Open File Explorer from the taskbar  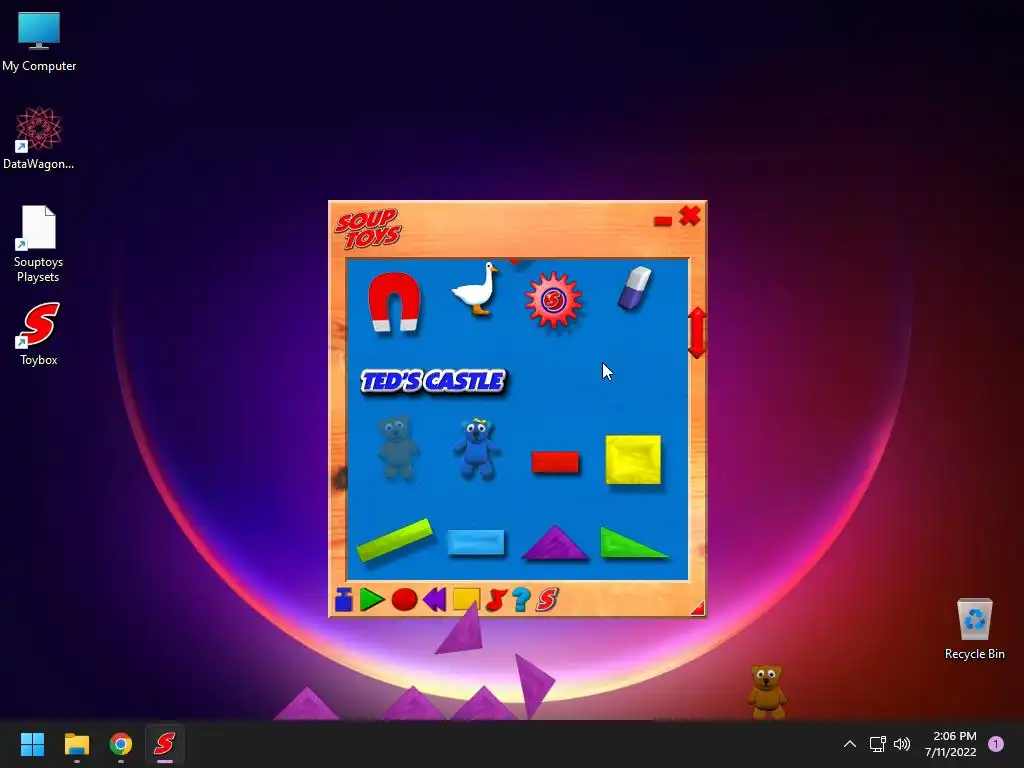coord(76,744)
